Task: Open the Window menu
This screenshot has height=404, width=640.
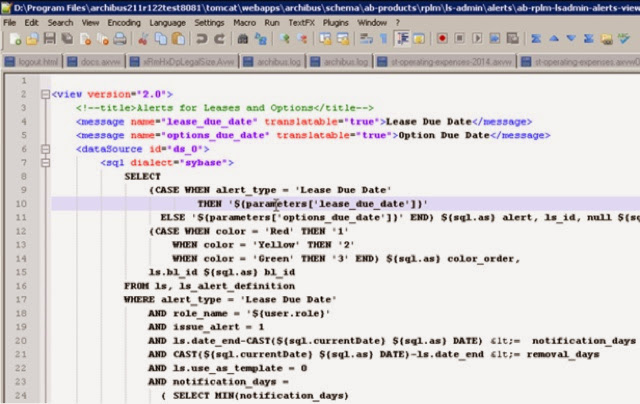Action: (372, 23)
